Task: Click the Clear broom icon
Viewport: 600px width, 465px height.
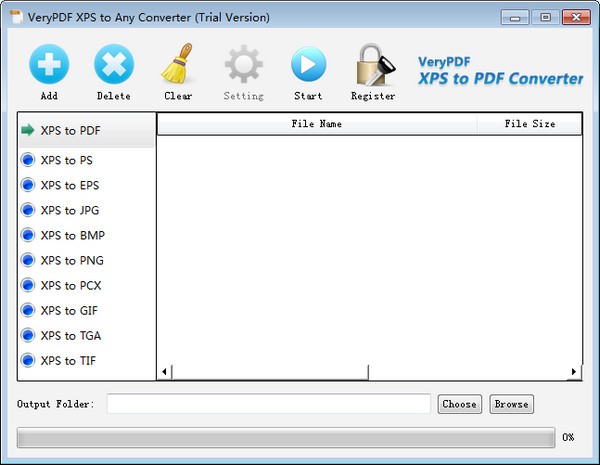Action: (x=178, y=65)
